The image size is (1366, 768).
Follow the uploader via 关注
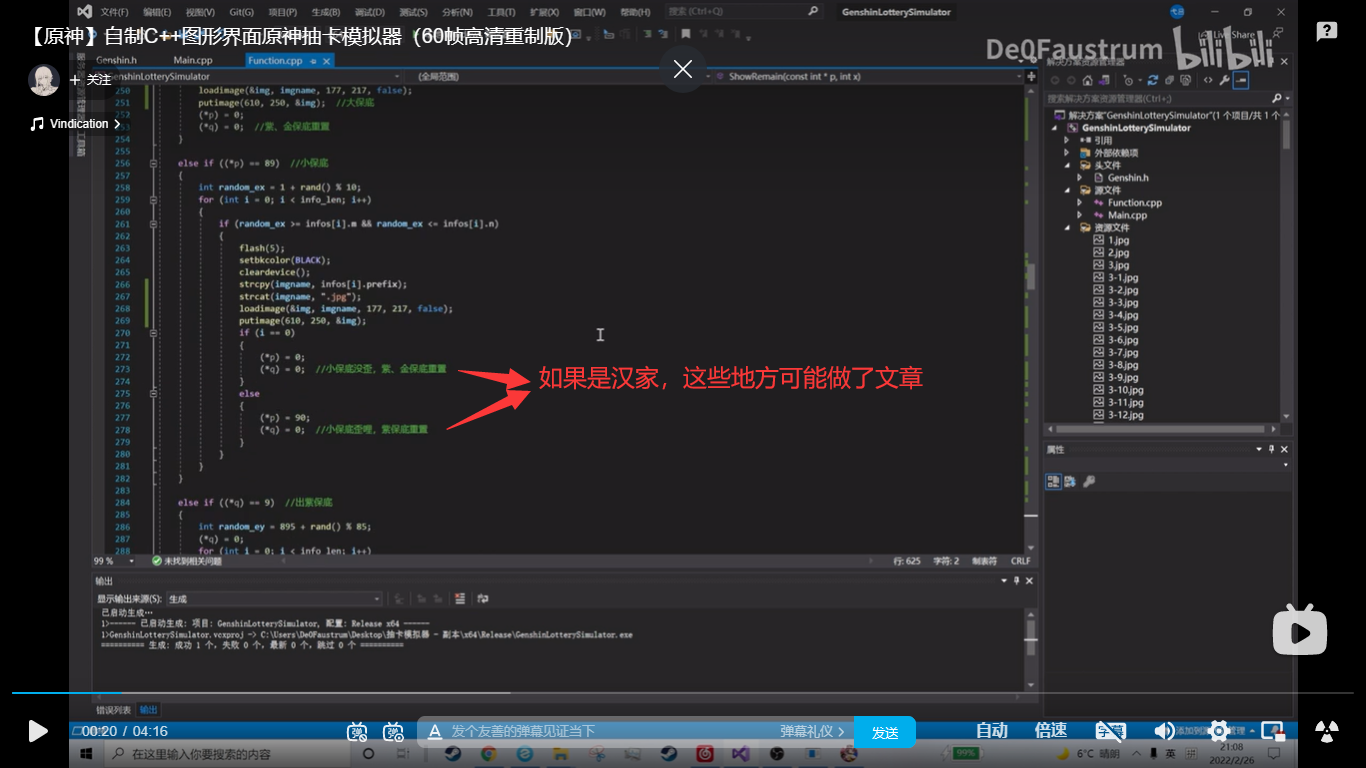pos(91,80)
